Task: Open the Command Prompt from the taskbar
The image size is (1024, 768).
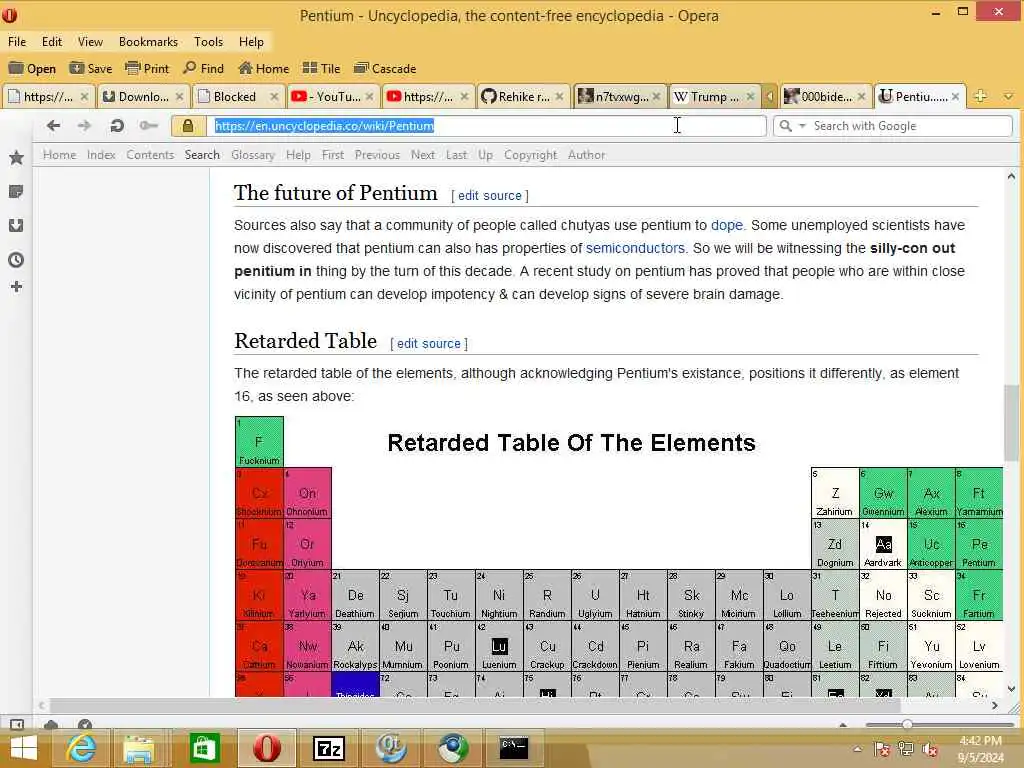Action: 514,748
